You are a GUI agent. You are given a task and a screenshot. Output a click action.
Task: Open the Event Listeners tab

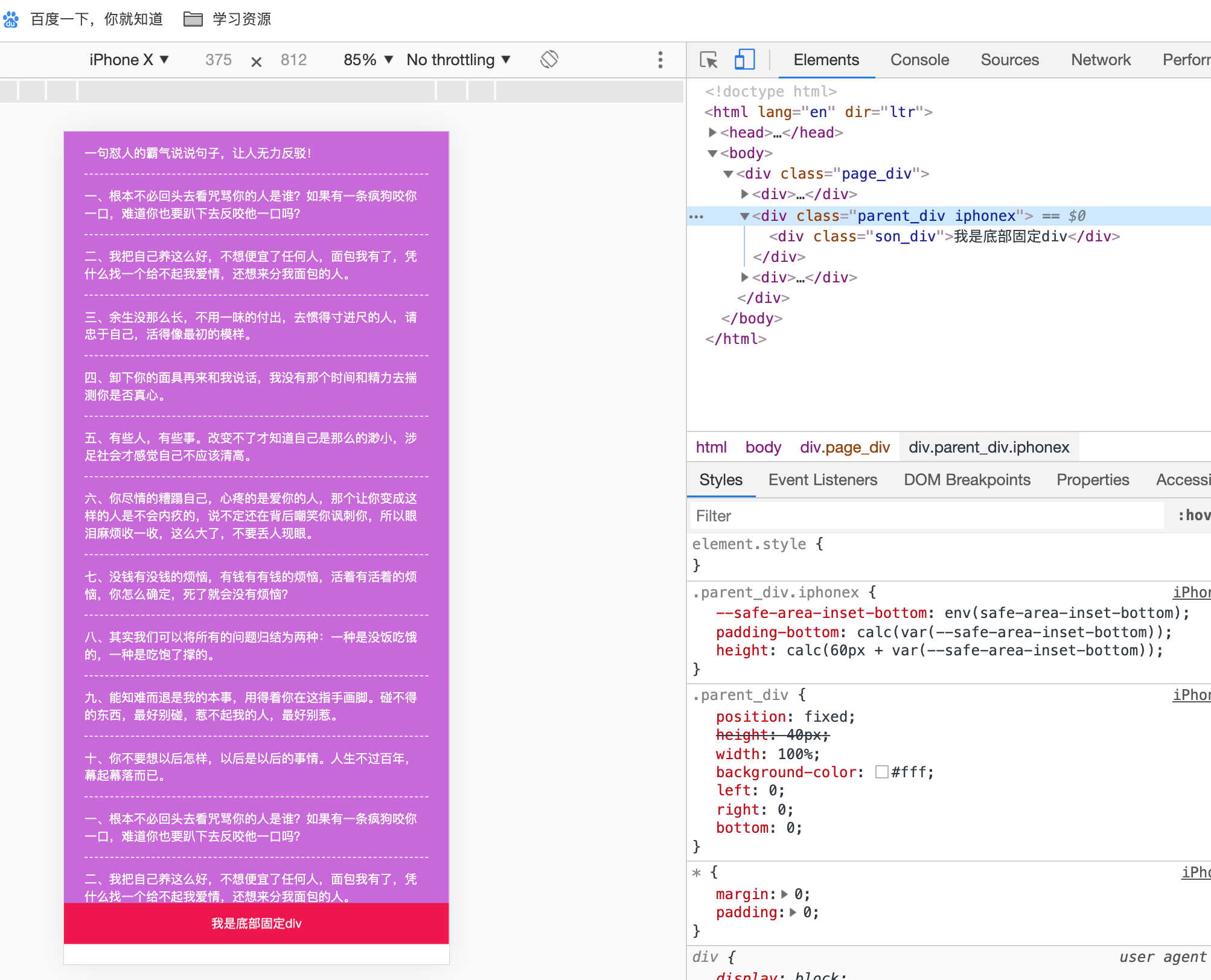click(x=822, y=480)
